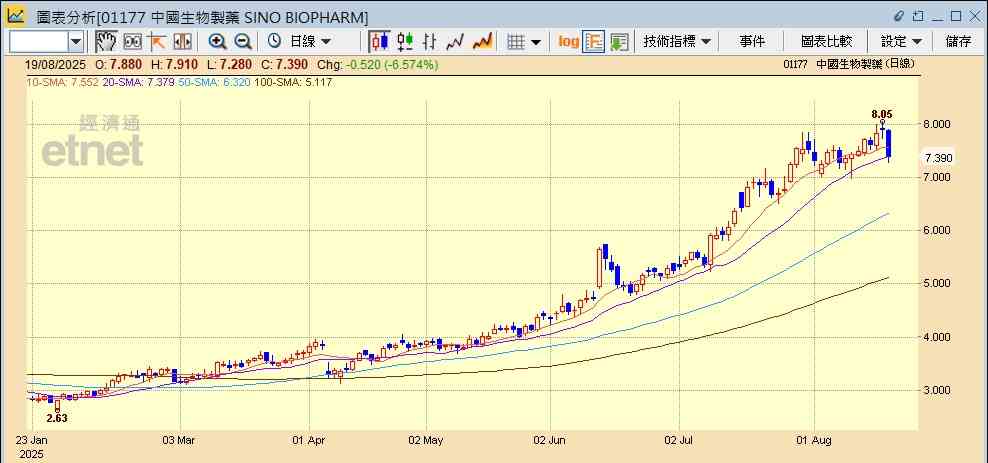Open 圖表比較 chart comparison
The image size is (988, 463).
click(827, 42)
